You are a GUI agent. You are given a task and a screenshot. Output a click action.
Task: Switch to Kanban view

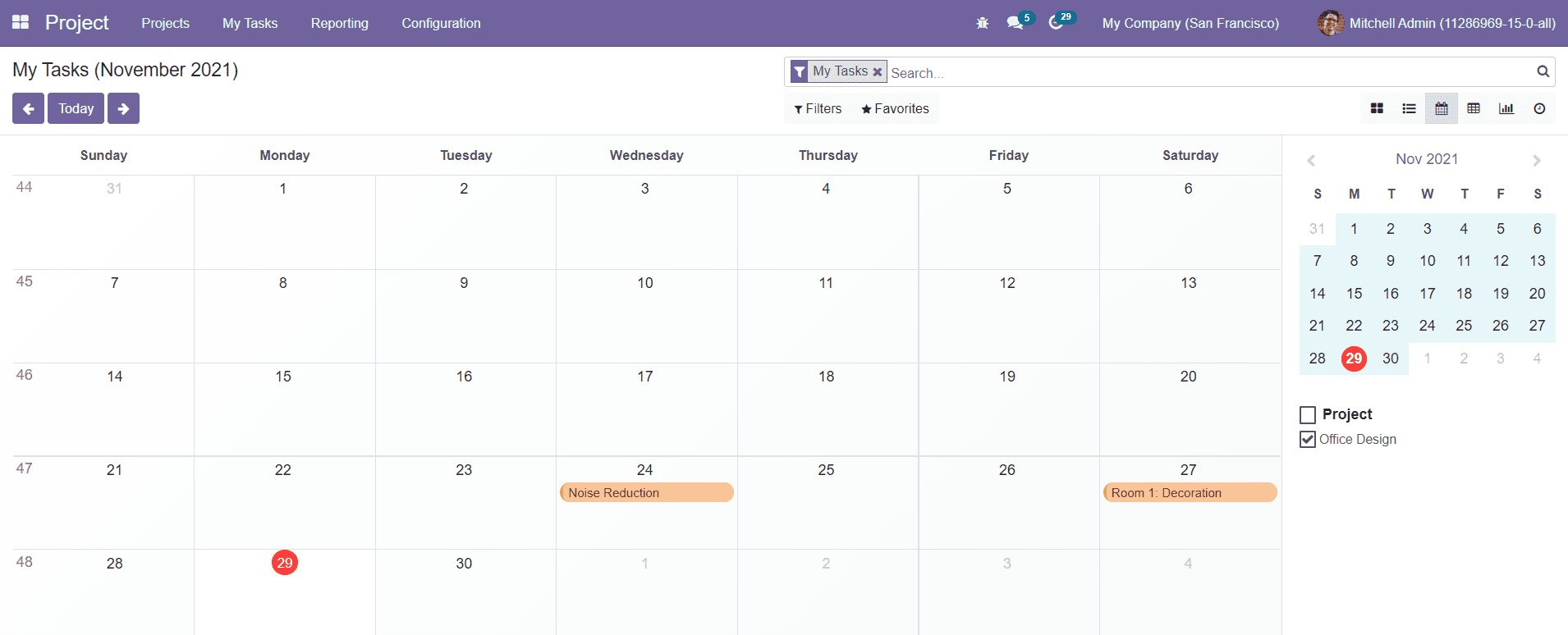pos(1377,108)
